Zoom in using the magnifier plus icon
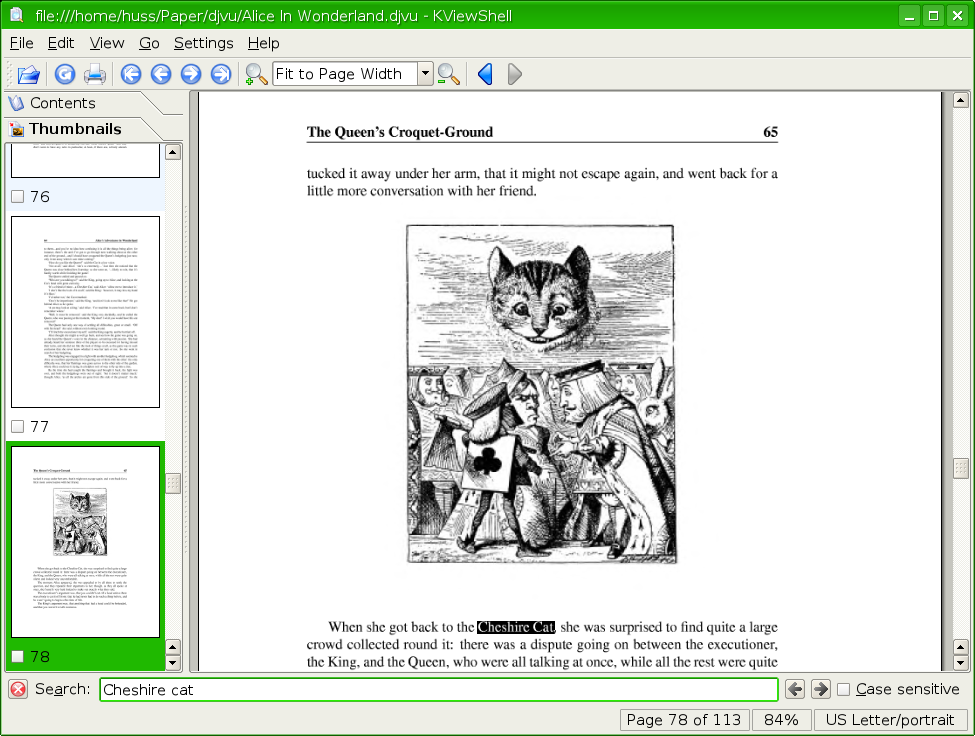The height and width of the screenshot is (736, 975). tap(256, 75)
